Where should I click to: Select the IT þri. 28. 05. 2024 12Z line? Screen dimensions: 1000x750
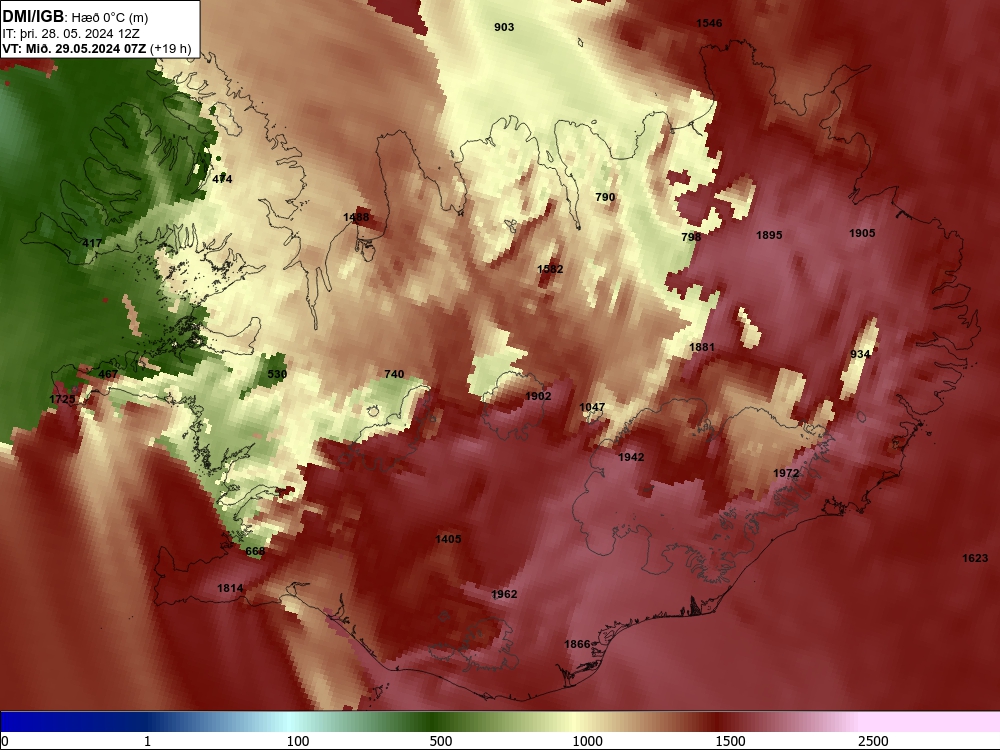(70, 34)
